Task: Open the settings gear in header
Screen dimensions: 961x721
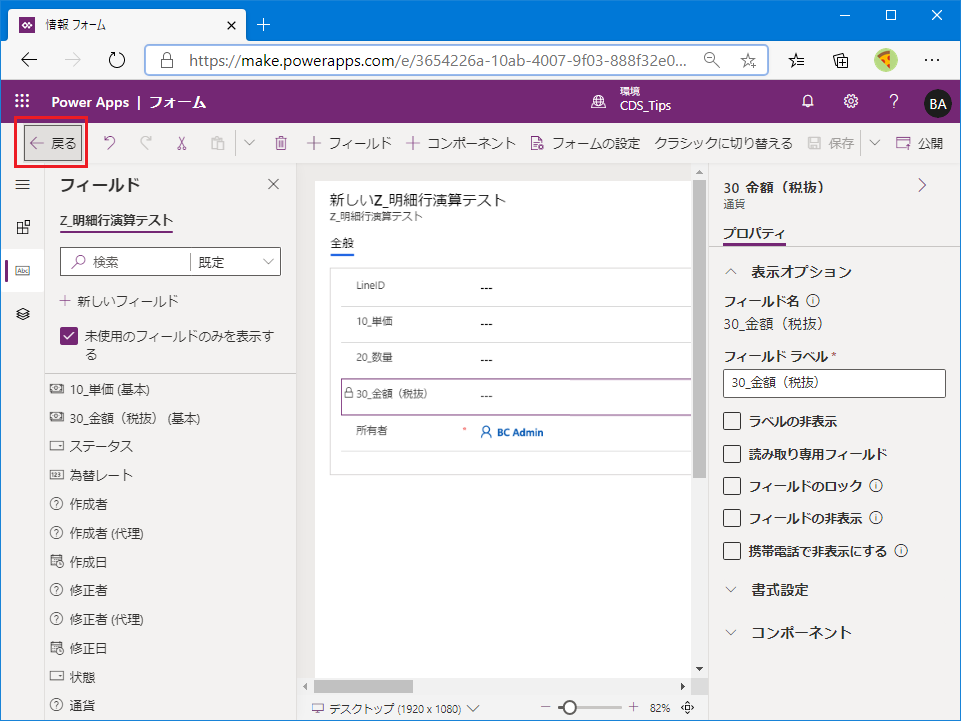Action: 851,101
